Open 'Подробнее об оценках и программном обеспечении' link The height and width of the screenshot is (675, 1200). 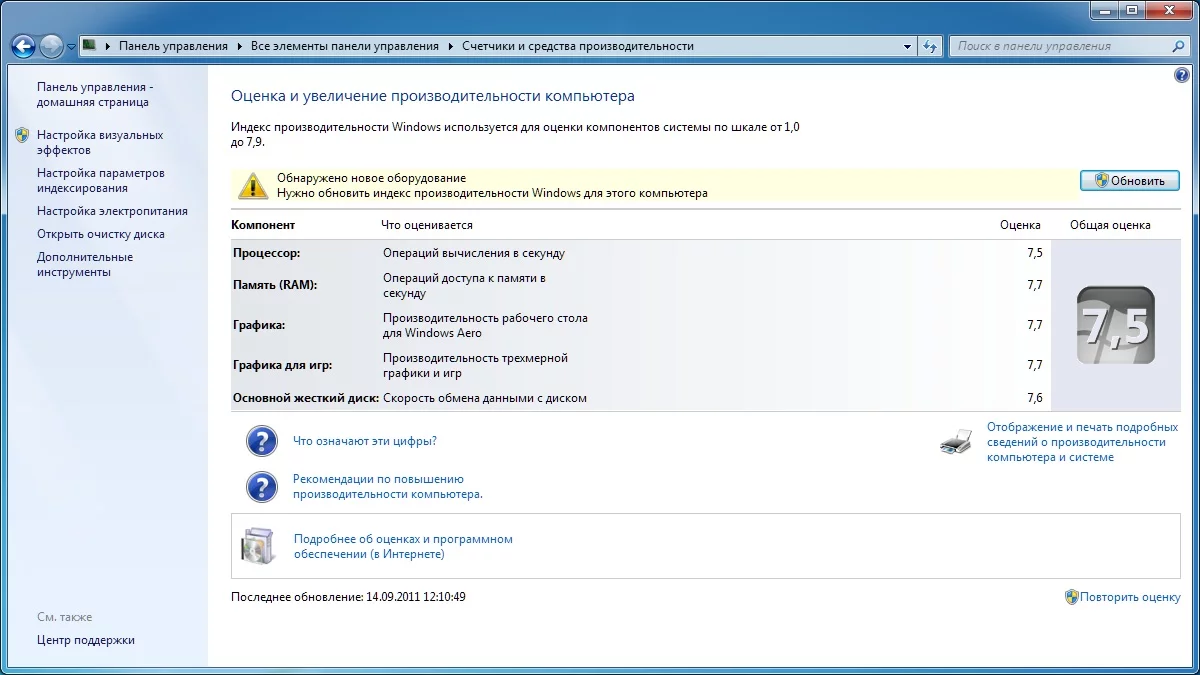pos(403,546)
